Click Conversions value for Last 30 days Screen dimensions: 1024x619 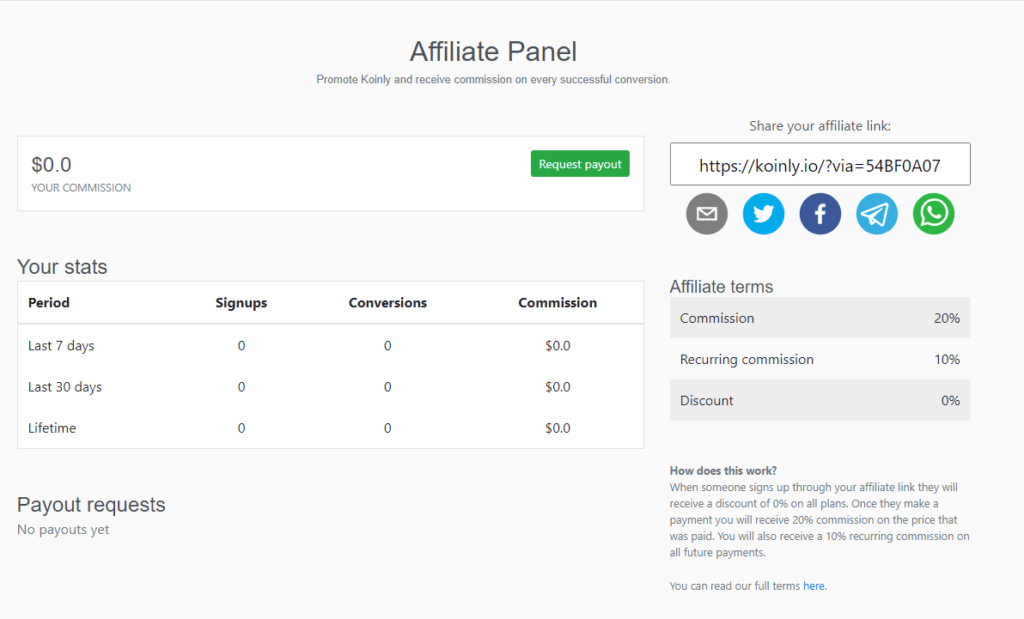click(x=388, y=387)
